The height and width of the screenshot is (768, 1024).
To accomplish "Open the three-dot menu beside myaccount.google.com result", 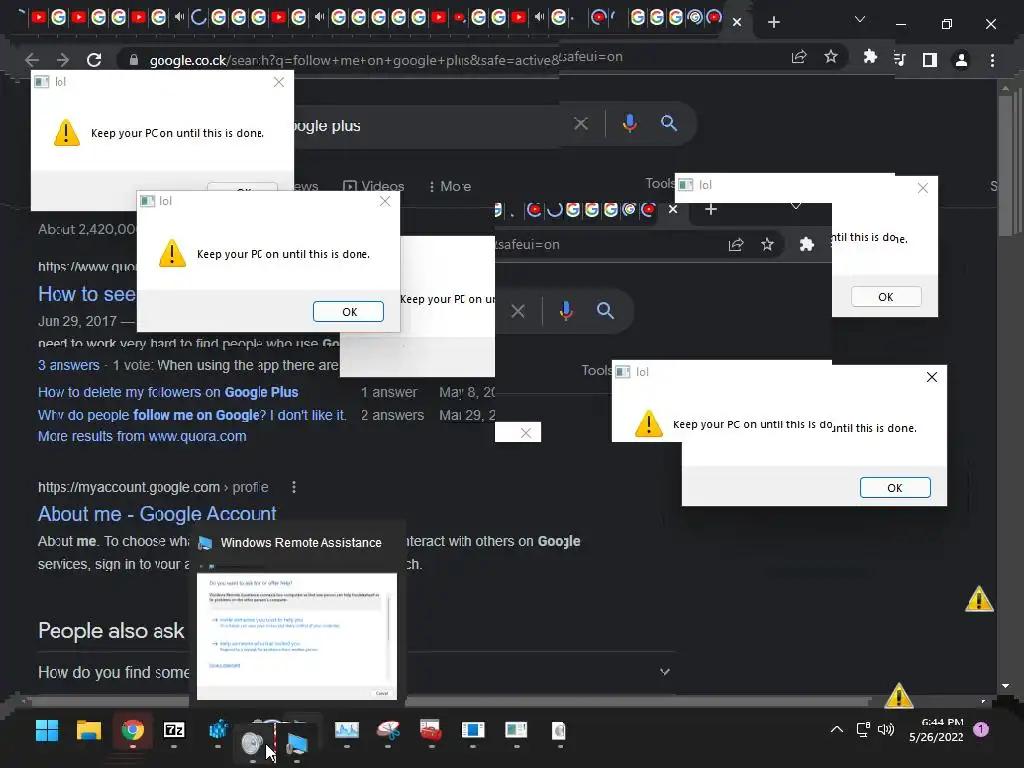I will tap(294, 487).
